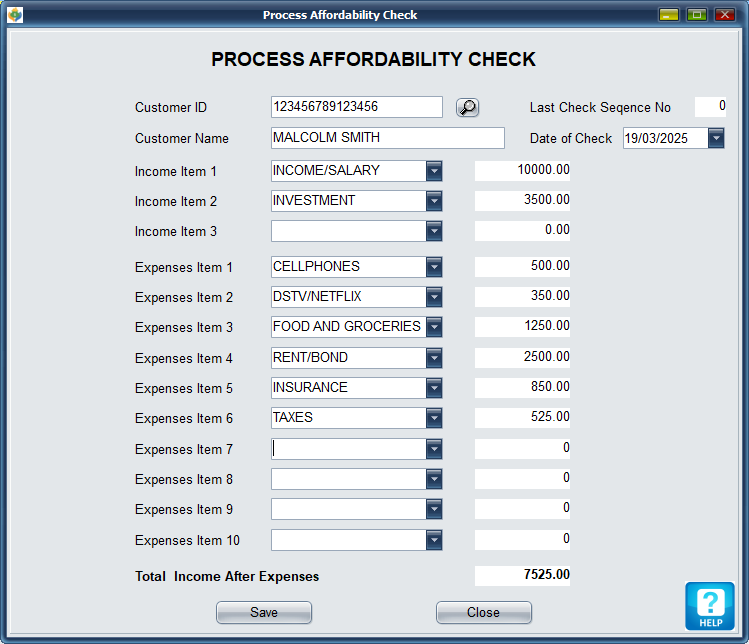Expand the Expenses Item 7 dropdown
The width and height of the screenshot is (749, 644).
pos(434,449)
